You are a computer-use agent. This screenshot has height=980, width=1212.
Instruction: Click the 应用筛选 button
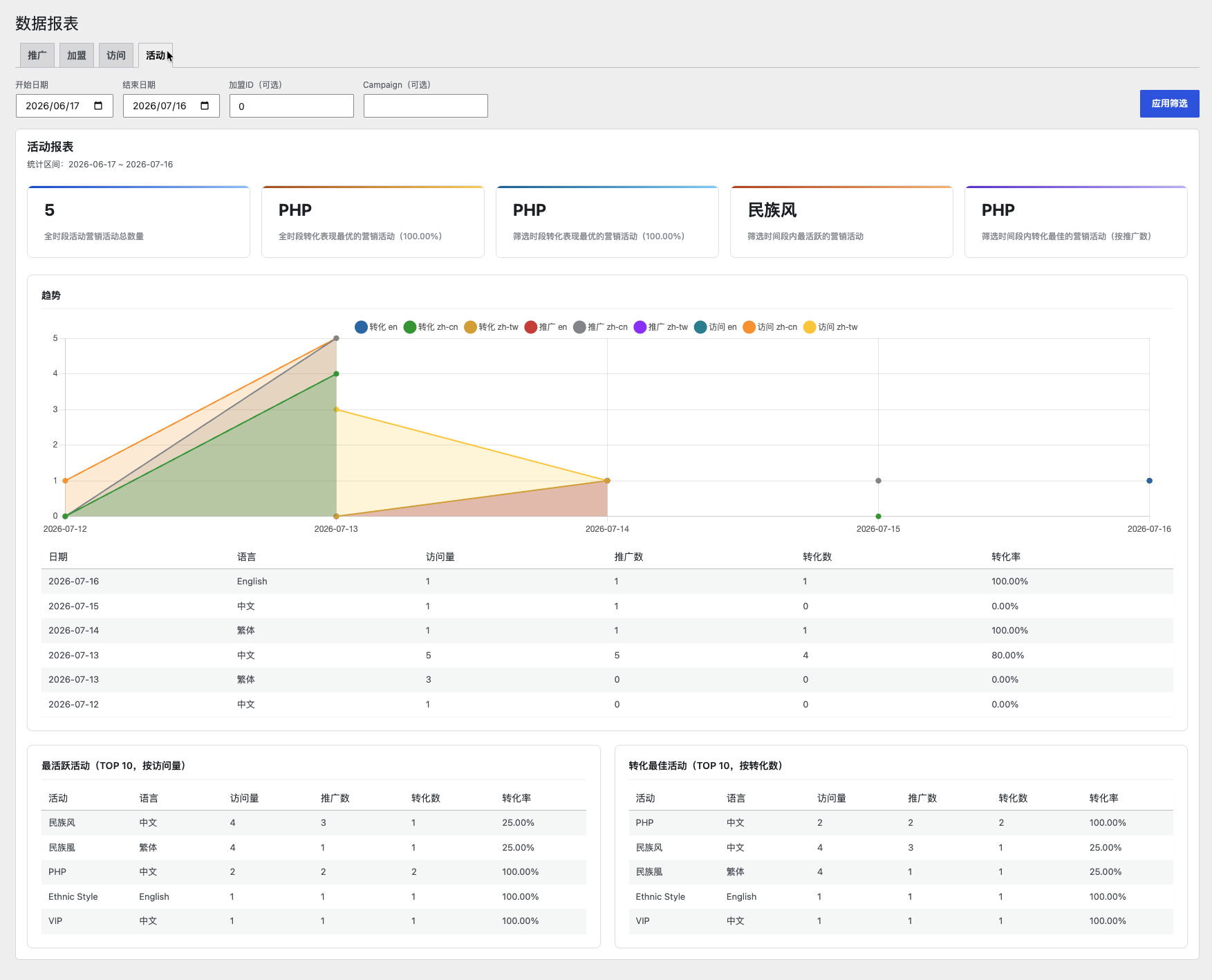pyautogui.click(x=1169, y=104)
